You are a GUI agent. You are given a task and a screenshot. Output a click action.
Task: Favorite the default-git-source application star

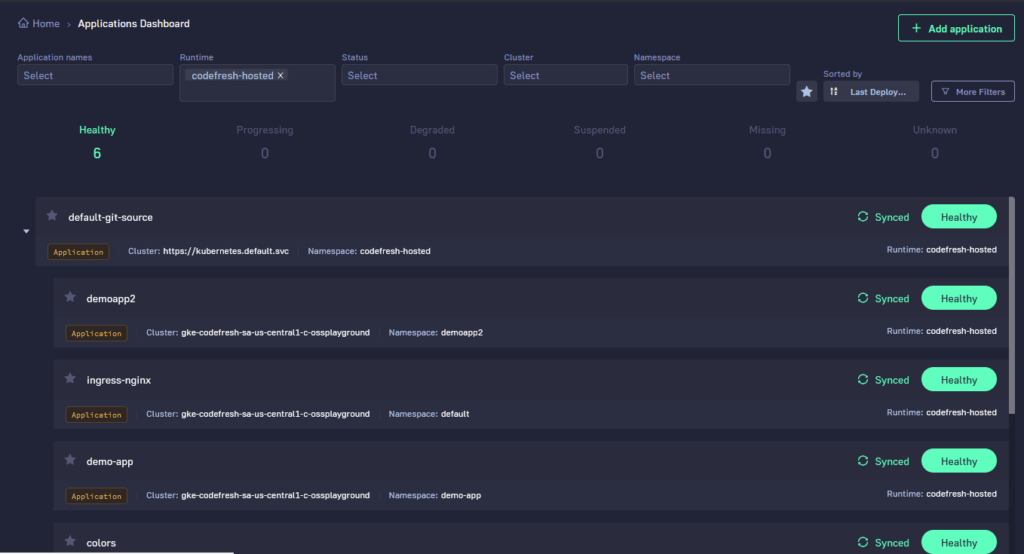pos(52,216)
